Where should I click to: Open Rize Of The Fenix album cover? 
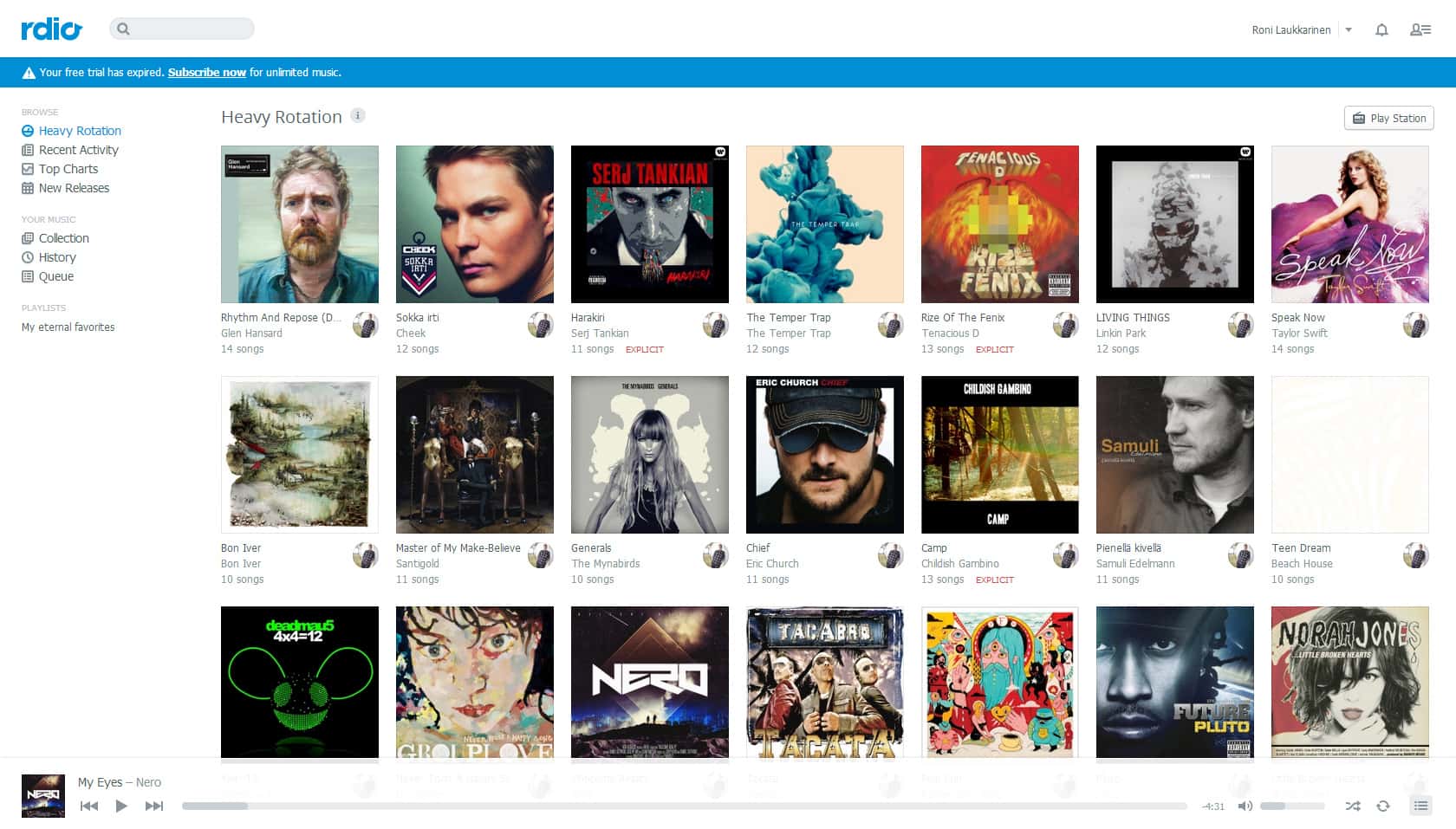pyautogui.click(x=1000, y=224)
